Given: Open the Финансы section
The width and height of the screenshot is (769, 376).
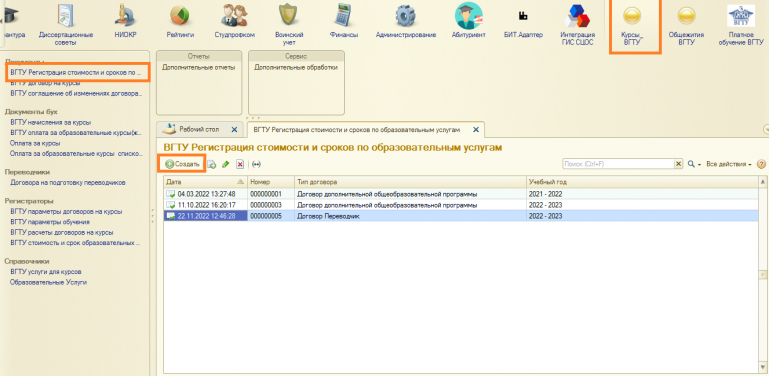Looking at the screenshot, I should tap(343, 21).
